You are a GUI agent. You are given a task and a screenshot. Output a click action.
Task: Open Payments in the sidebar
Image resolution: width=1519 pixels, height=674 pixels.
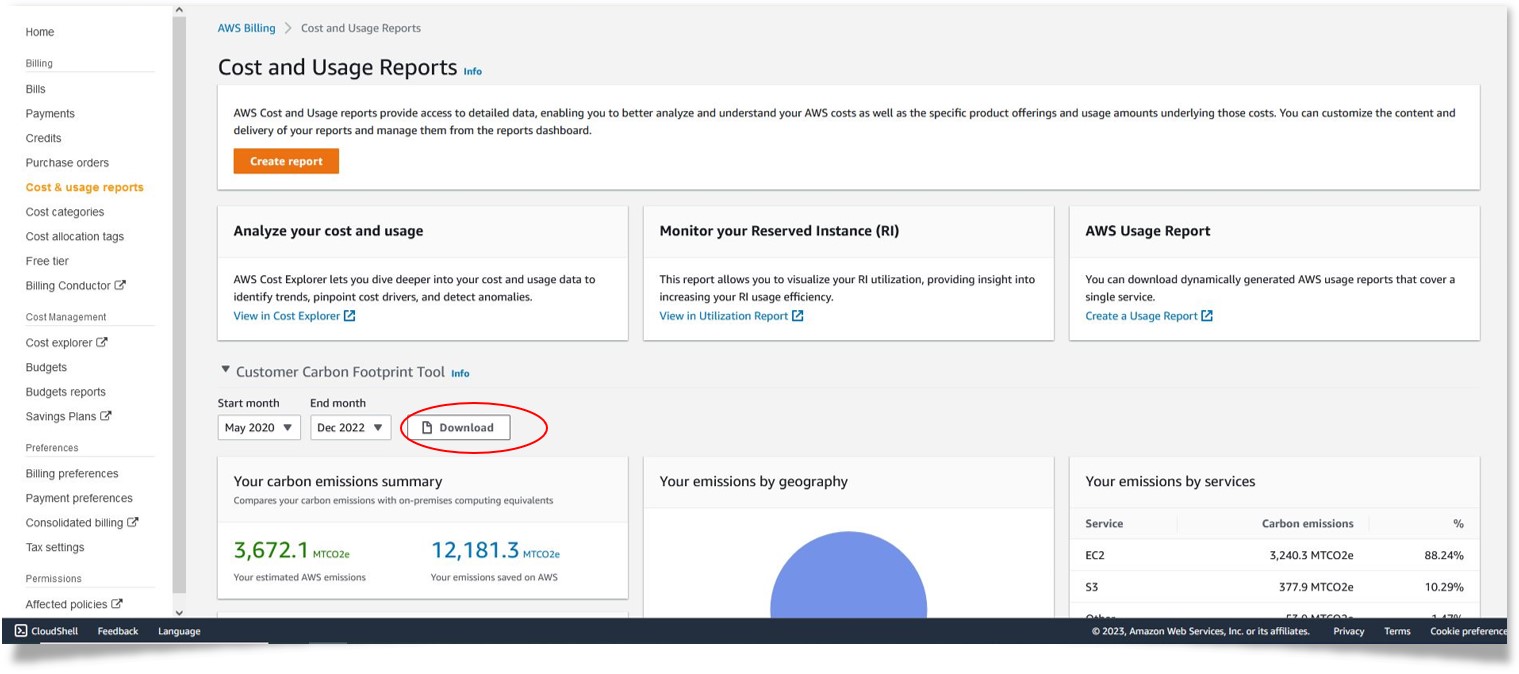click(50, 114)
